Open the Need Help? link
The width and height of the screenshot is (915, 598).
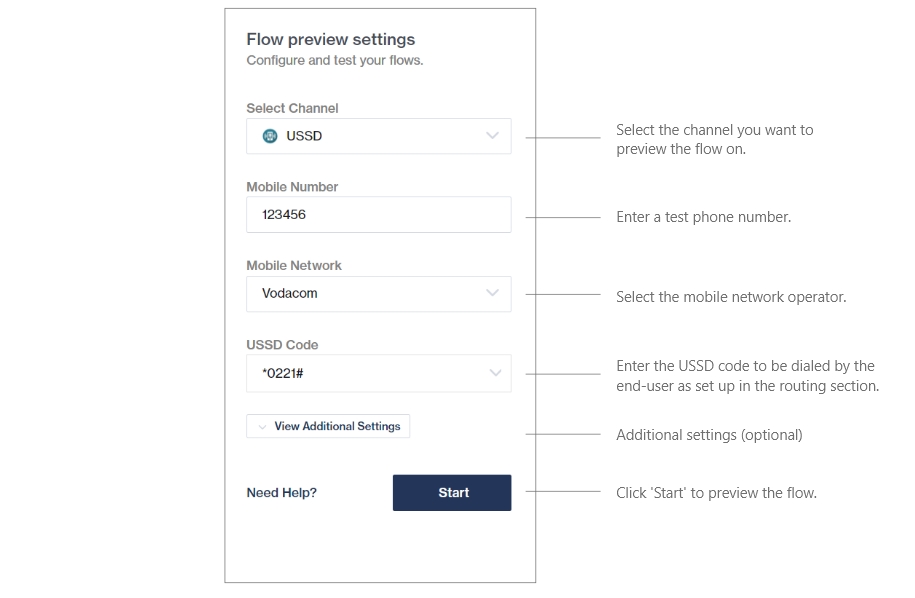point(281,493)
